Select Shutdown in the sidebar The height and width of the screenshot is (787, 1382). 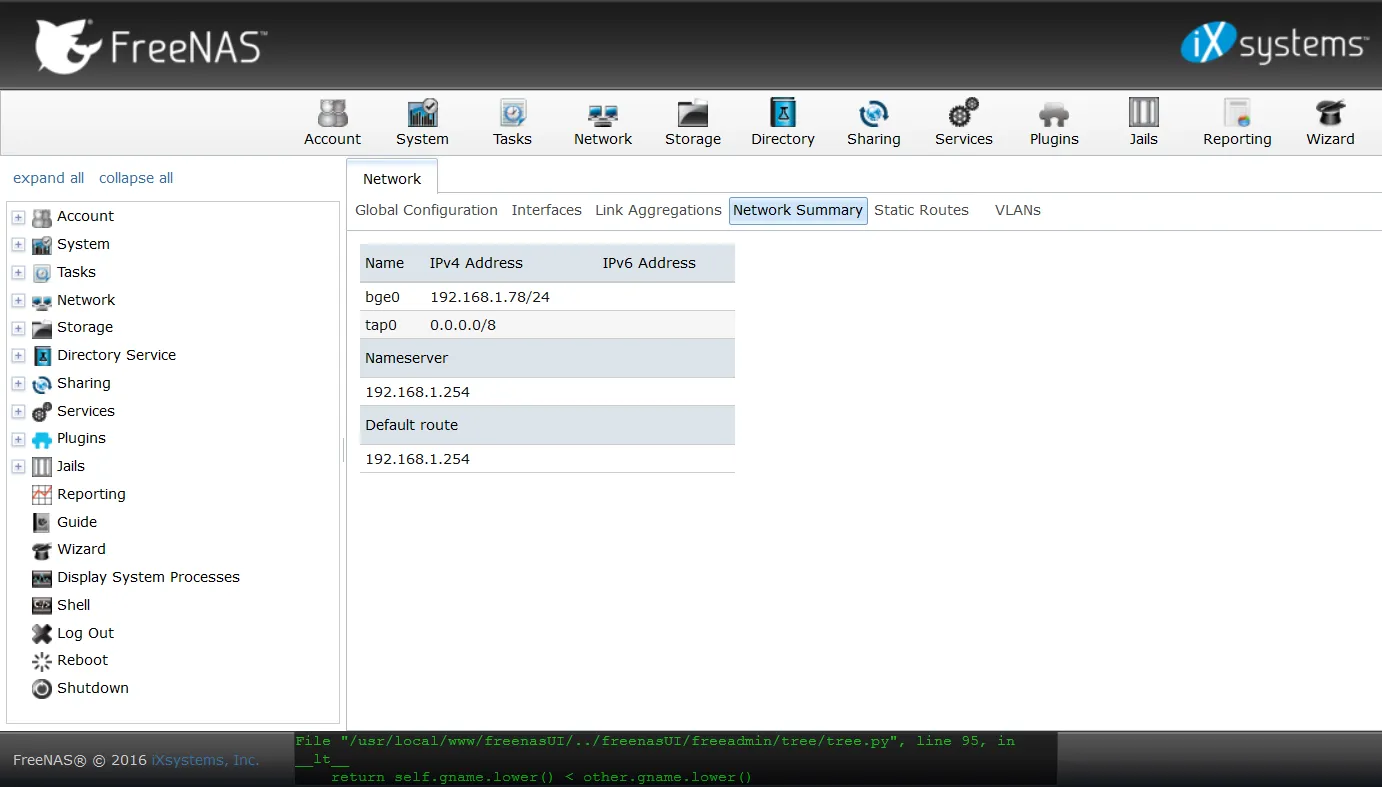(x=92, y=688)
